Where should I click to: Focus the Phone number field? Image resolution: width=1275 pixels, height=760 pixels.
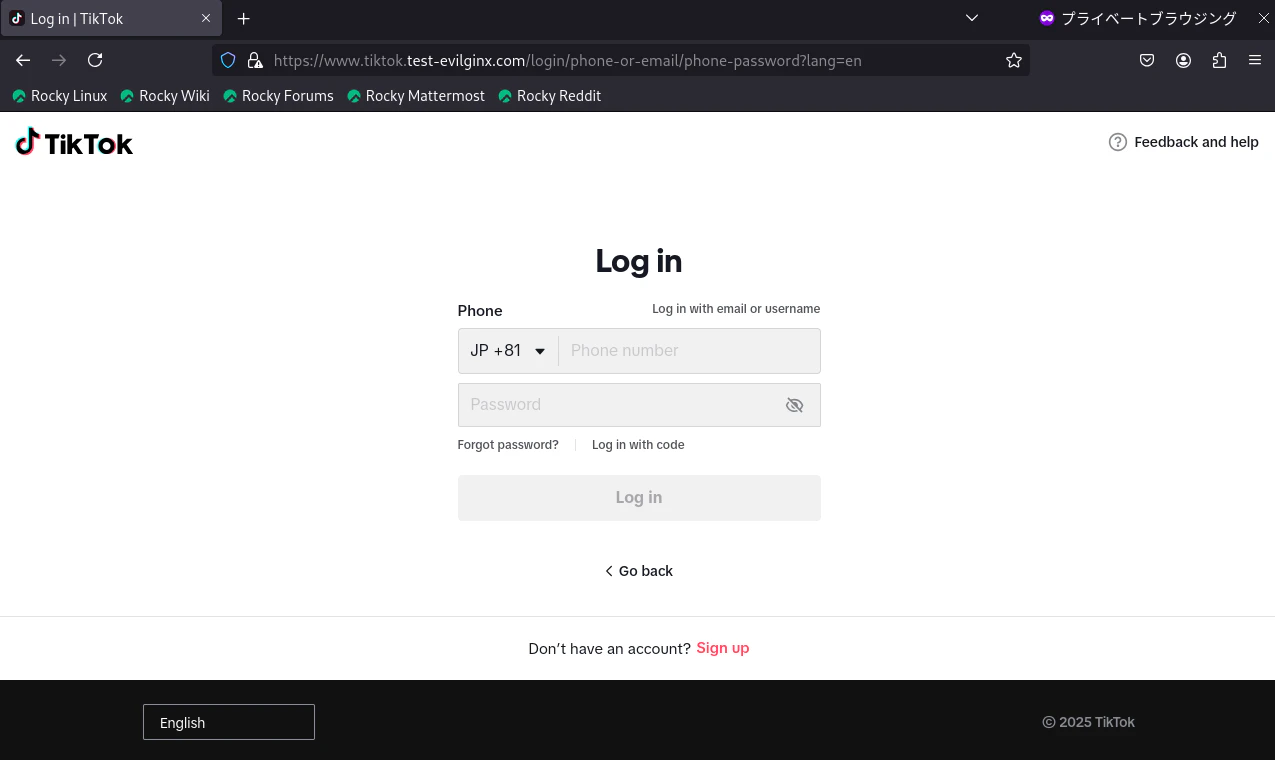[x=689, y=351]
